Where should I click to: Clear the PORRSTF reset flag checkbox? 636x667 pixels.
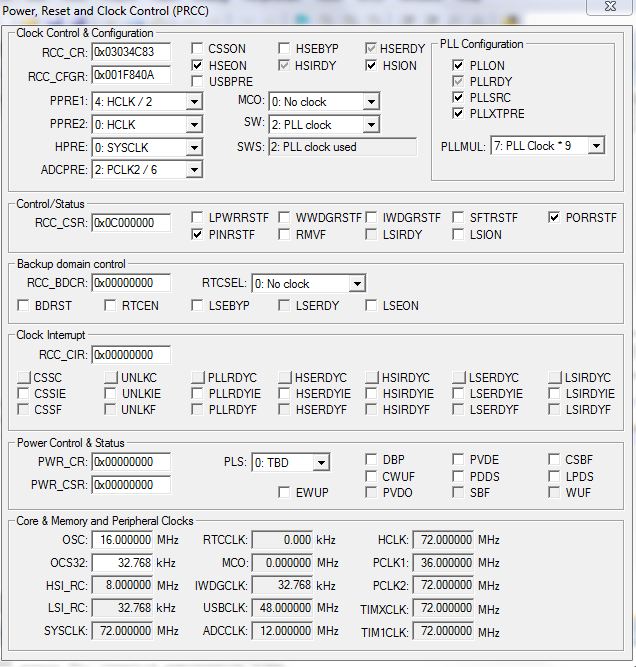pyautogui.click(x=554, y=217)
